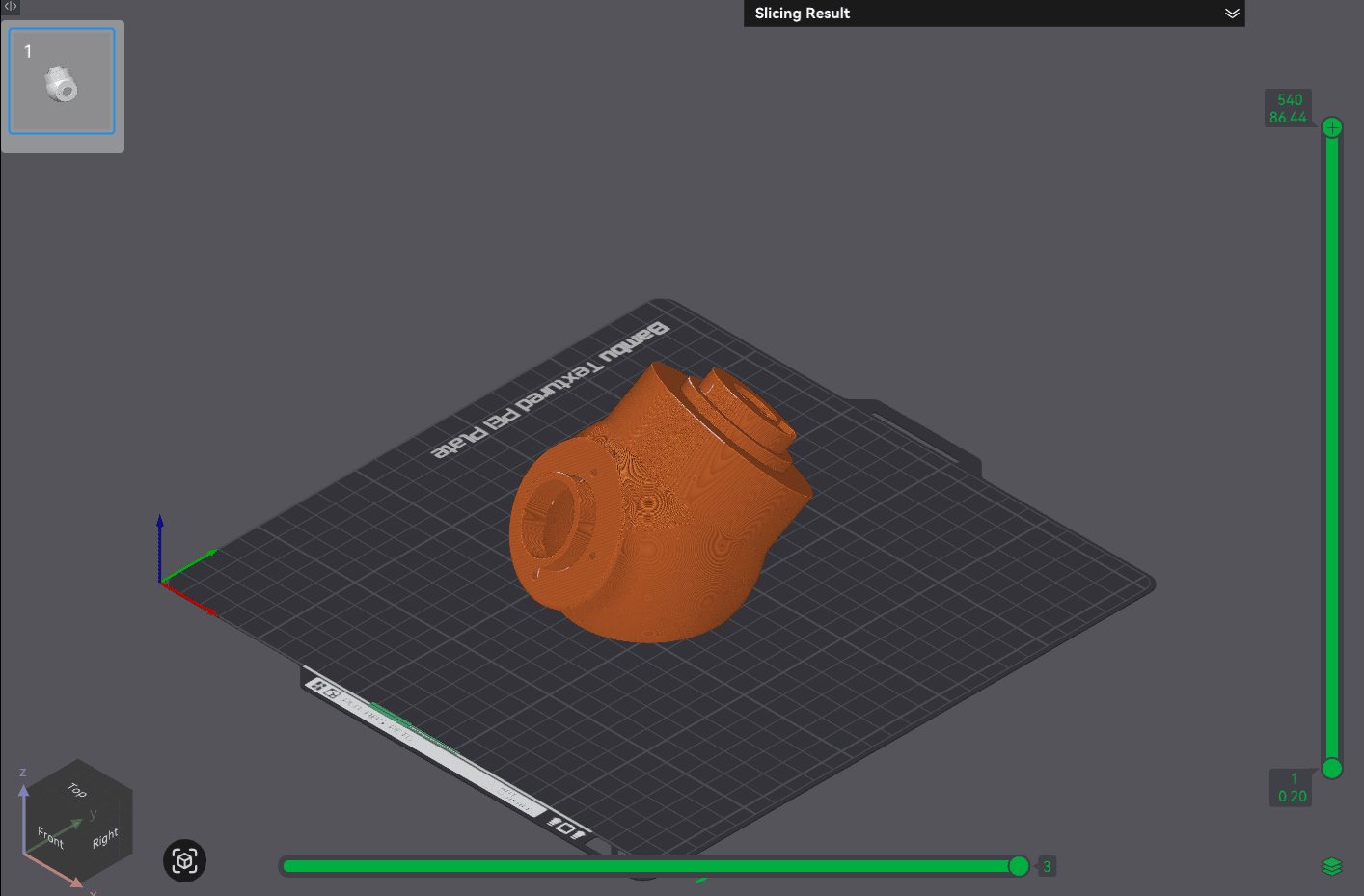Screen dimensions: 1364x896
Task: Click the plus icon on top layer handle
Action: coord(1331,126)
